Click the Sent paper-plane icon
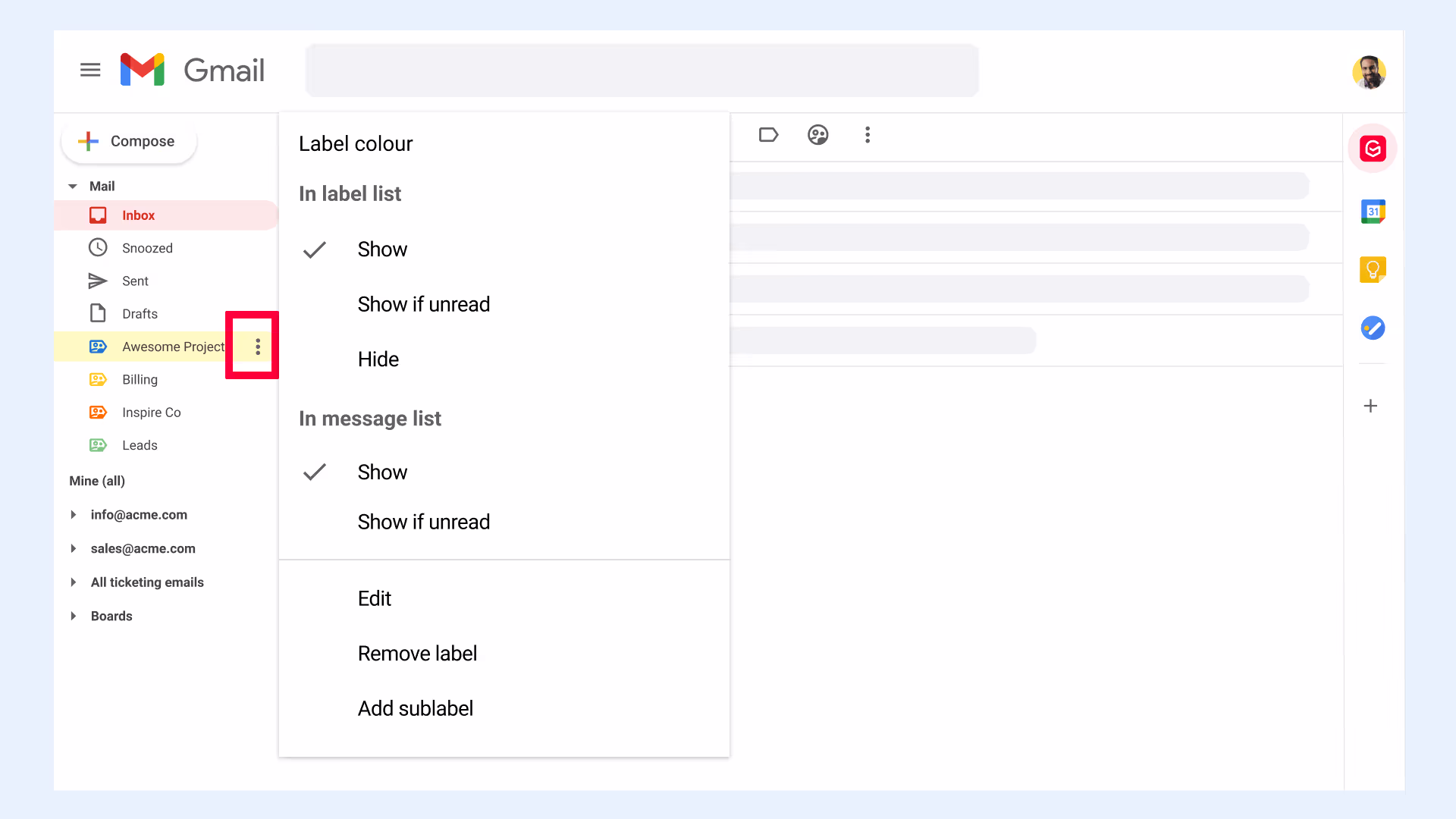The image size is (1456, 819). [98, 281]
